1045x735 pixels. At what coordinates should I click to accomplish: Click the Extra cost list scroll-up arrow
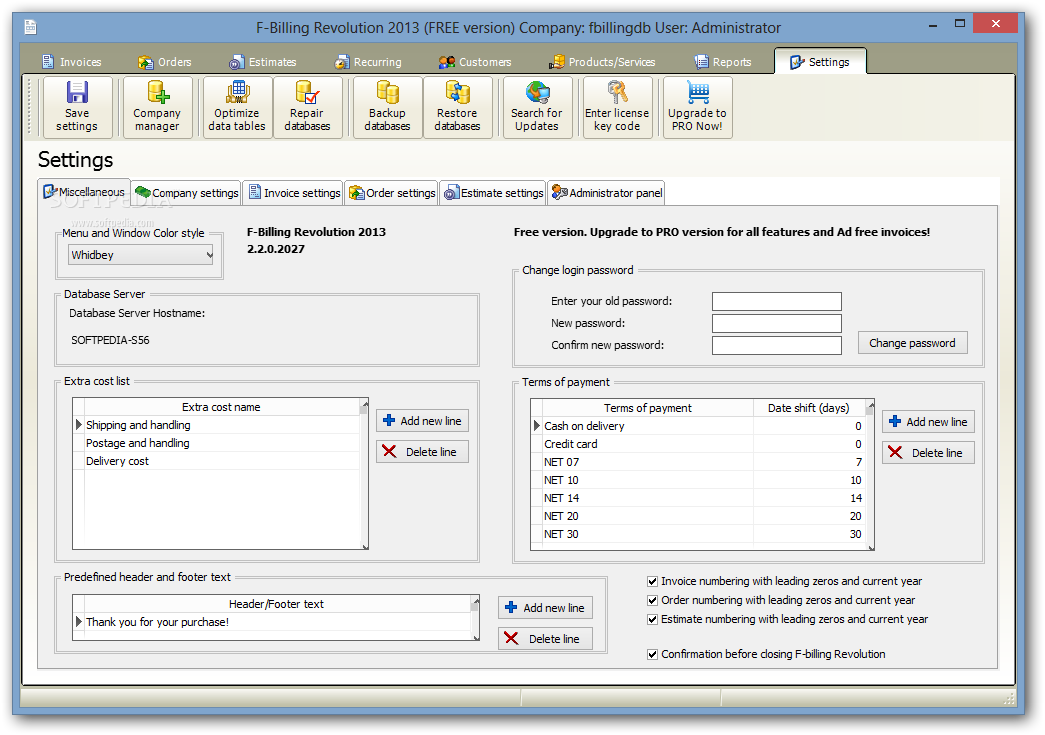point(364,404)
